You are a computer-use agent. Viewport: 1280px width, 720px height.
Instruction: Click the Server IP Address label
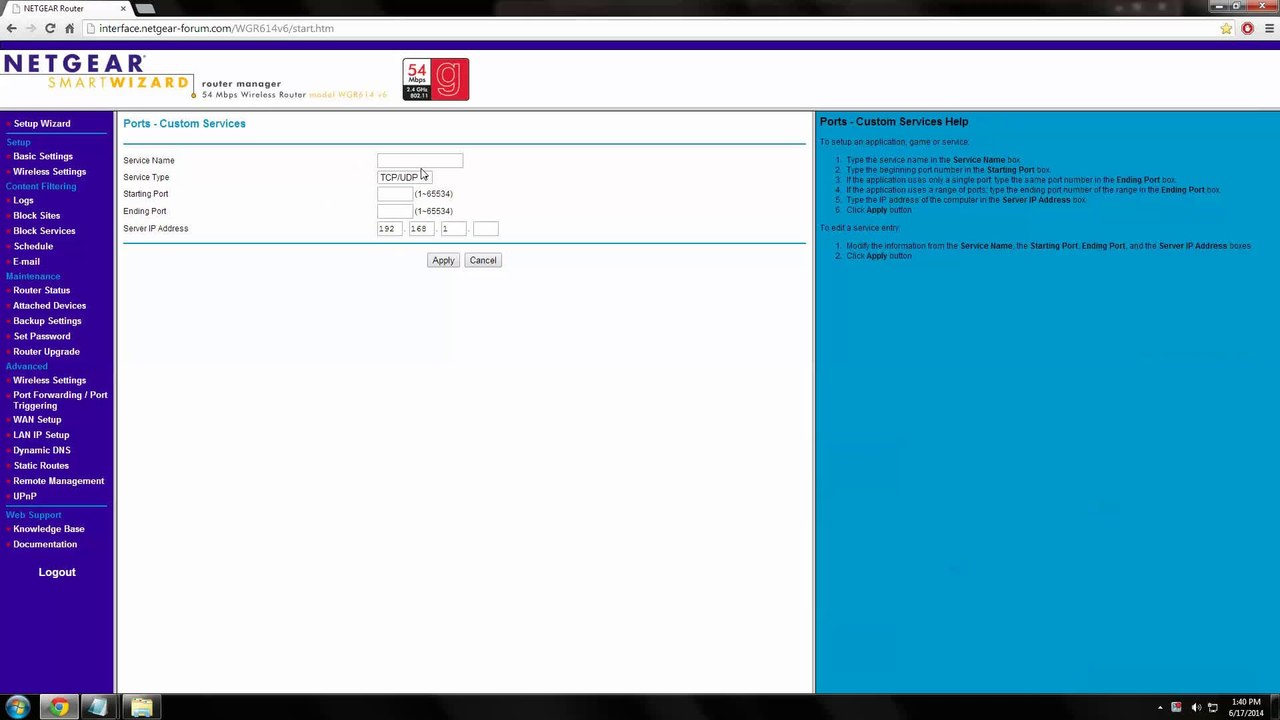155,229
